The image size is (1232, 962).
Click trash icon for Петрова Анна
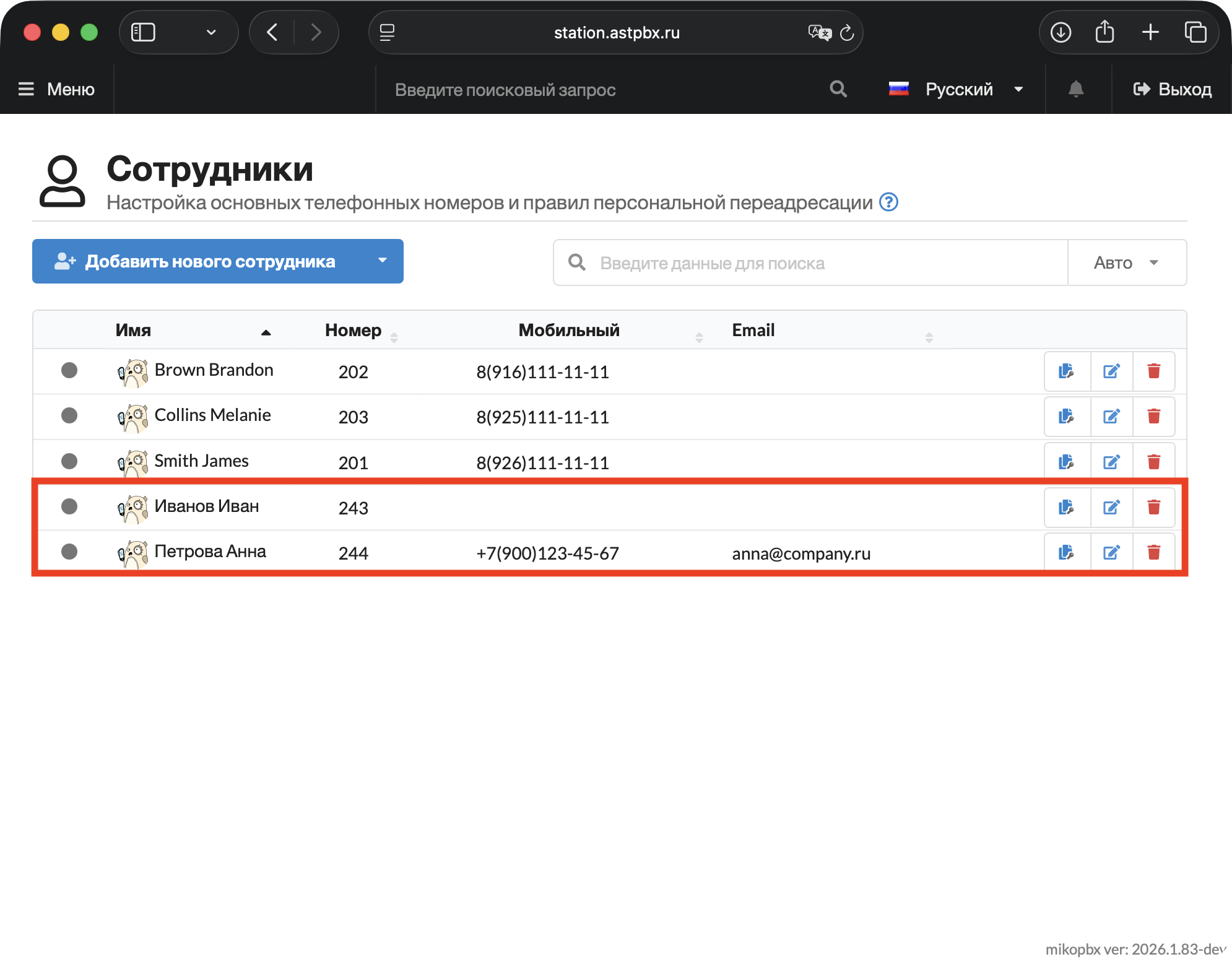point(1153,552)
